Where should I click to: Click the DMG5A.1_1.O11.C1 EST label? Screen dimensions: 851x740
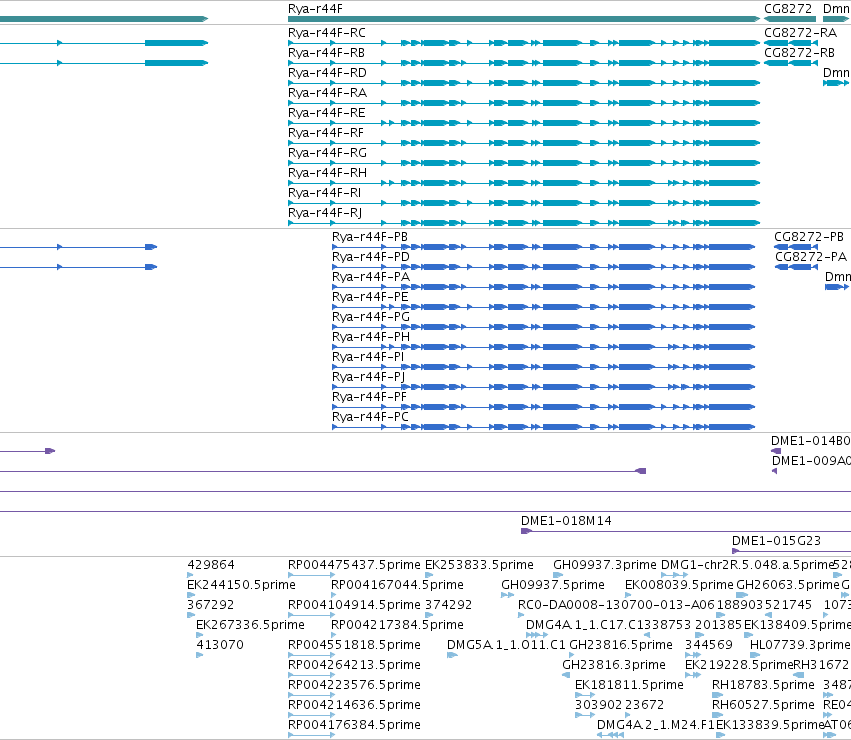pos(506,646)
